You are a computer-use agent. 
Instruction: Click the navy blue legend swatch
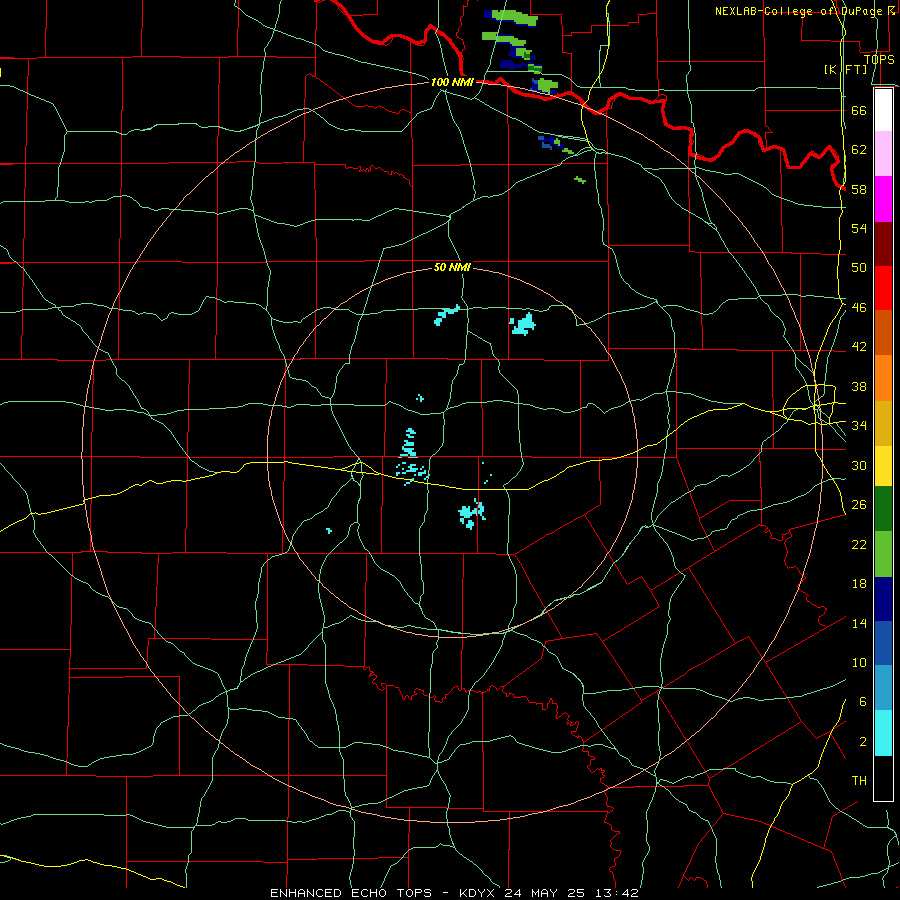coord(883,599)
